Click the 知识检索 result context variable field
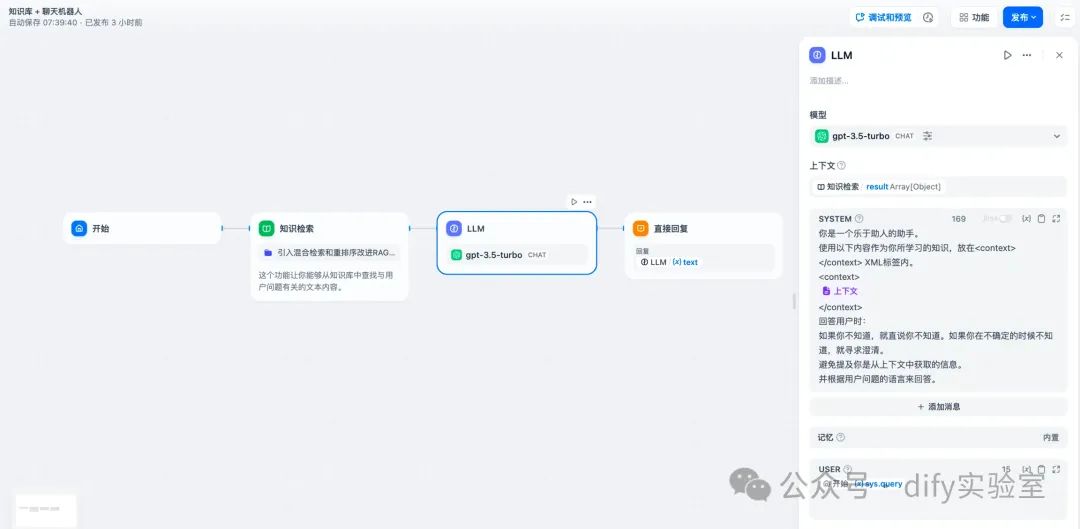 coord(939,187)
